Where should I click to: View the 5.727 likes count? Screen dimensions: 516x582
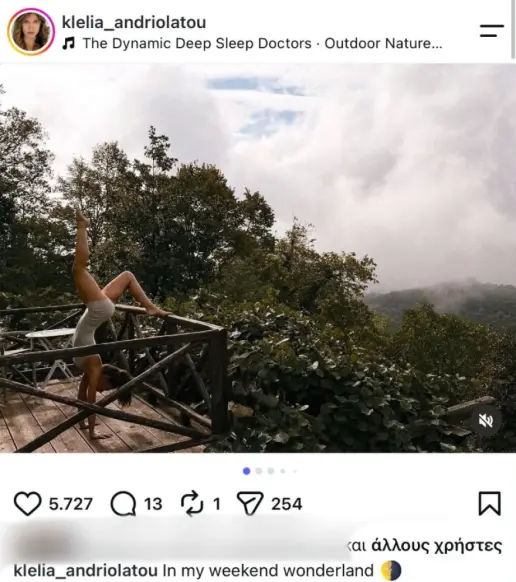(71, 504)
